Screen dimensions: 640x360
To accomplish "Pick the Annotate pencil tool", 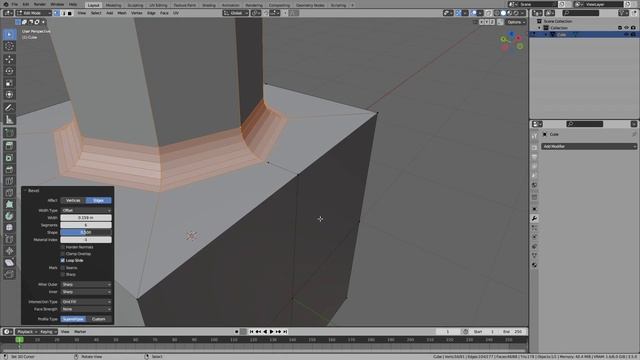I will point(9,108).
